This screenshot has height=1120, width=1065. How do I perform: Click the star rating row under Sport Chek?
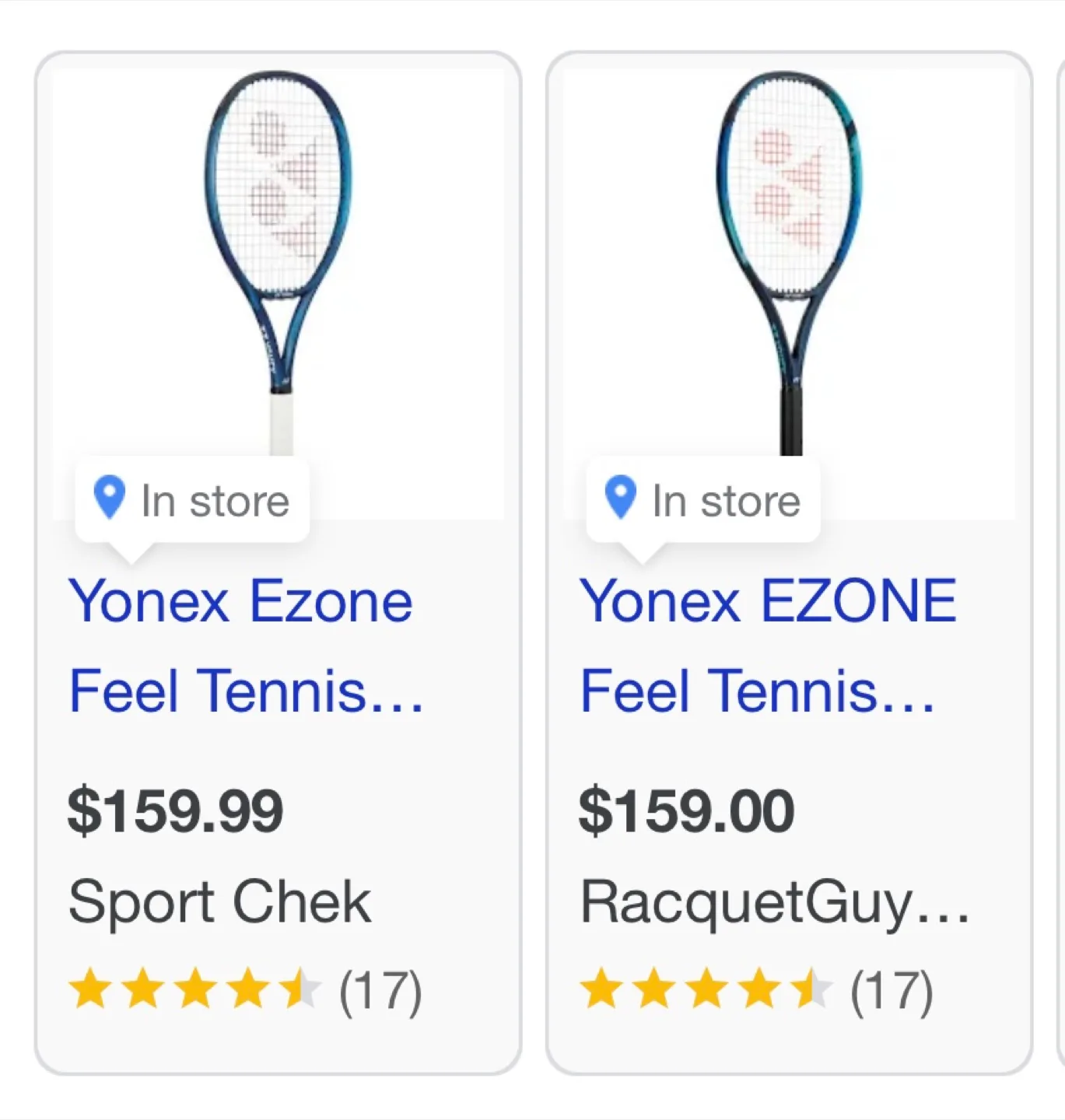click(x=194, y=991)
